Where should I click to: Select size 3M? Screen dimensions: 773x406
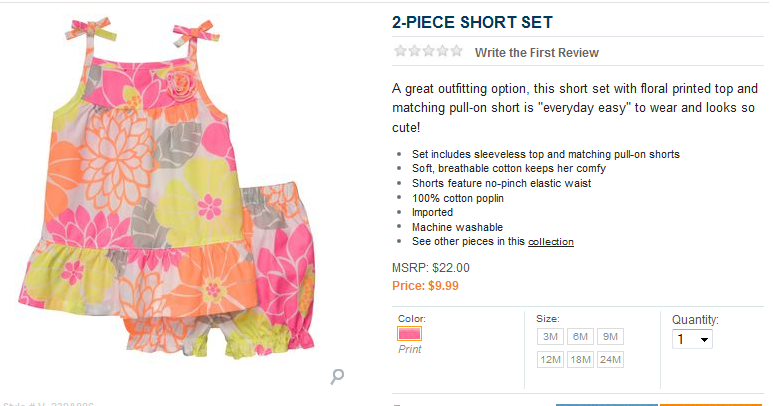point(551,337)
